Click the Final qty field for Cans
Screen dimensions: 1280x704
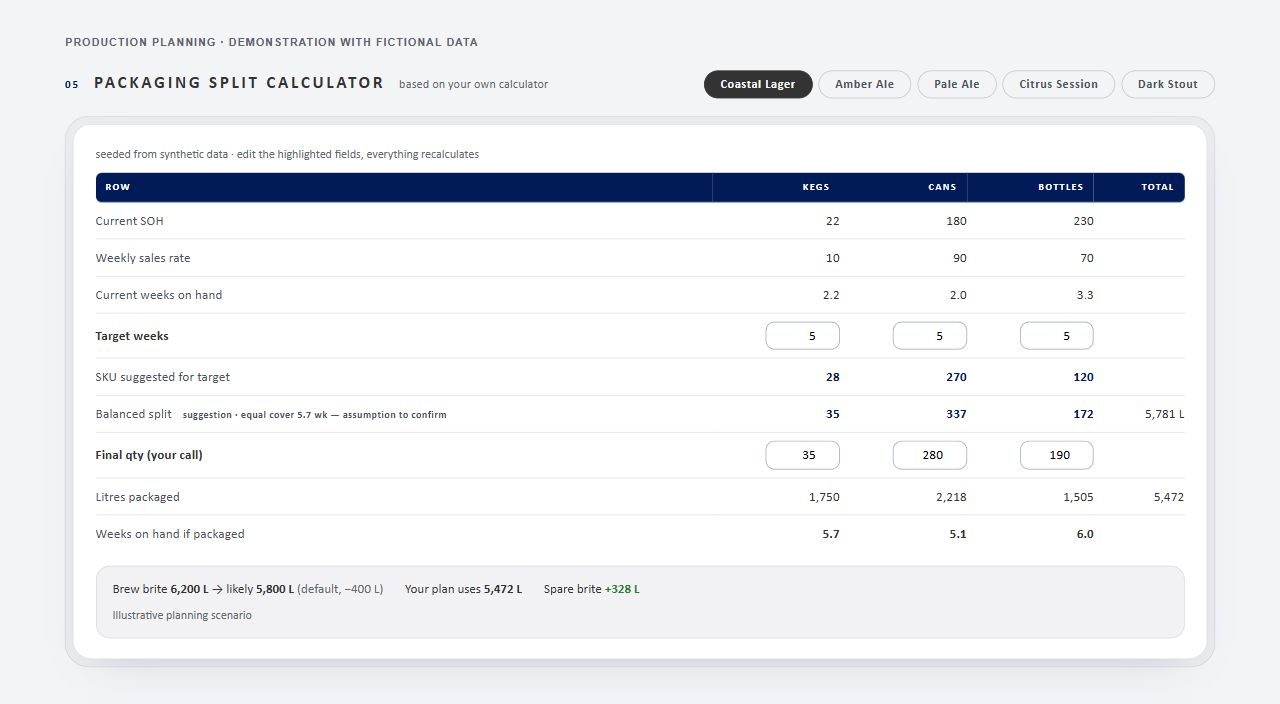click(930, 455)
